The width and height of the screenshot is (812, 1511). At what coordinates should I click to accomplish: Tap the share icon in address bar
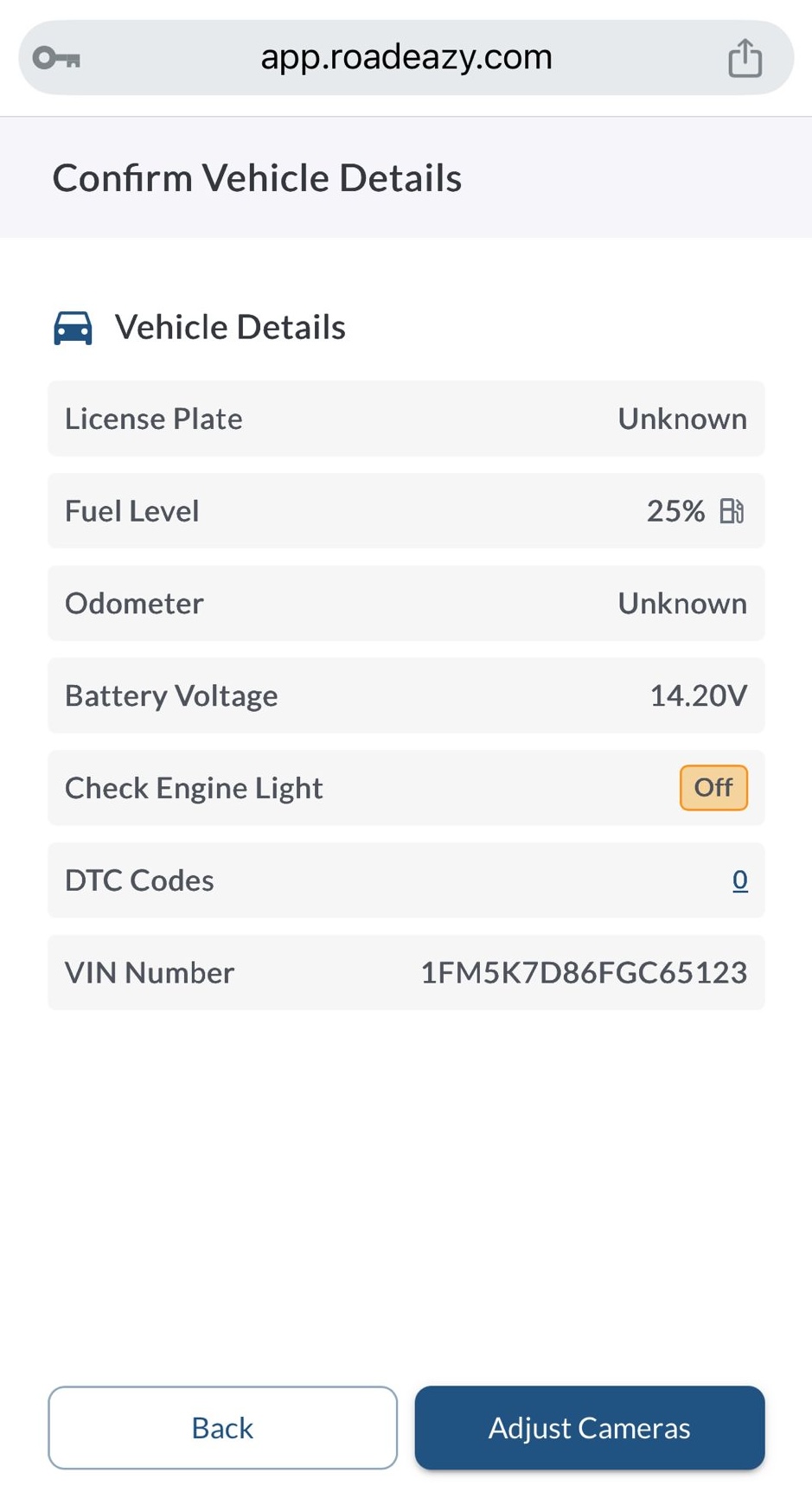(745, 58)
